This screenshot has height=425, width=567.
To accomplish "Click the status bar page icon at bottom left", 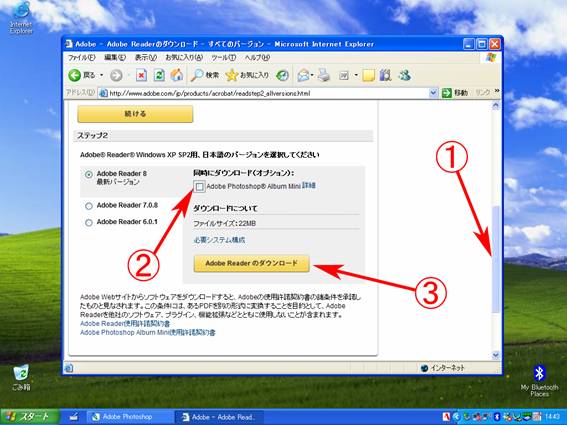I will [x=68, y=368].
